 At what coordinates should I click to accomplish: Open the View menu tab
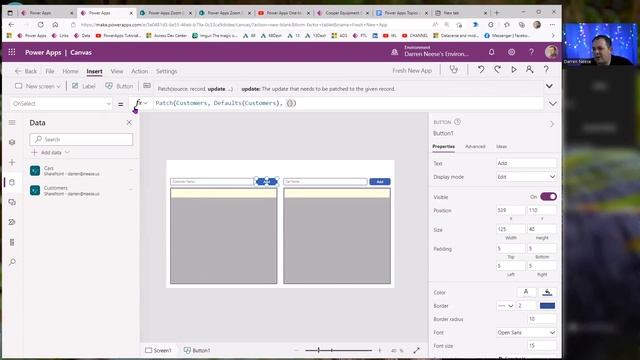pos(117,71)
